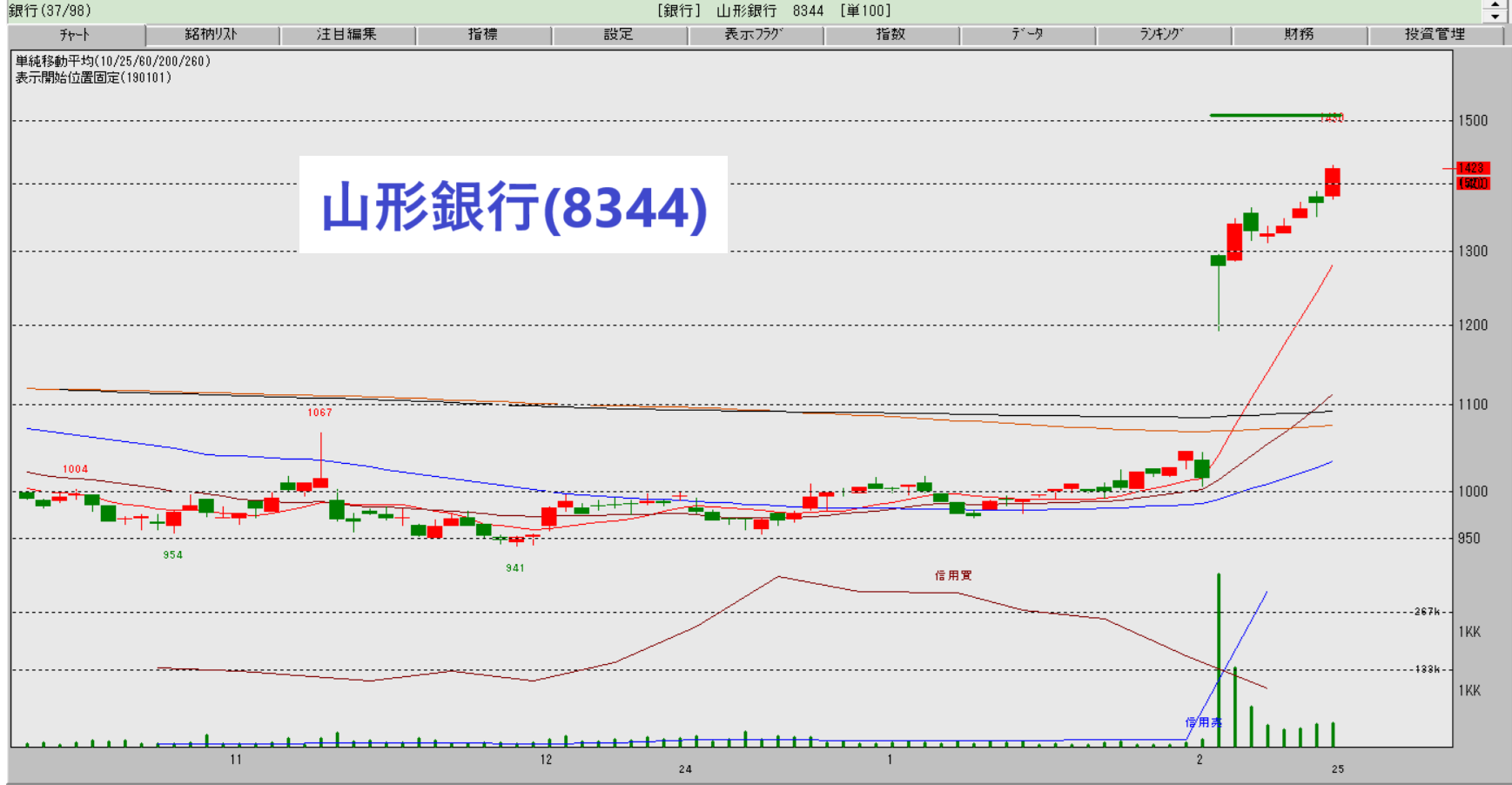Screen dimensions: 1512x785
Task: Click the 単純移動平均(10/25/60/200/260) text
Action: [113, 62]
